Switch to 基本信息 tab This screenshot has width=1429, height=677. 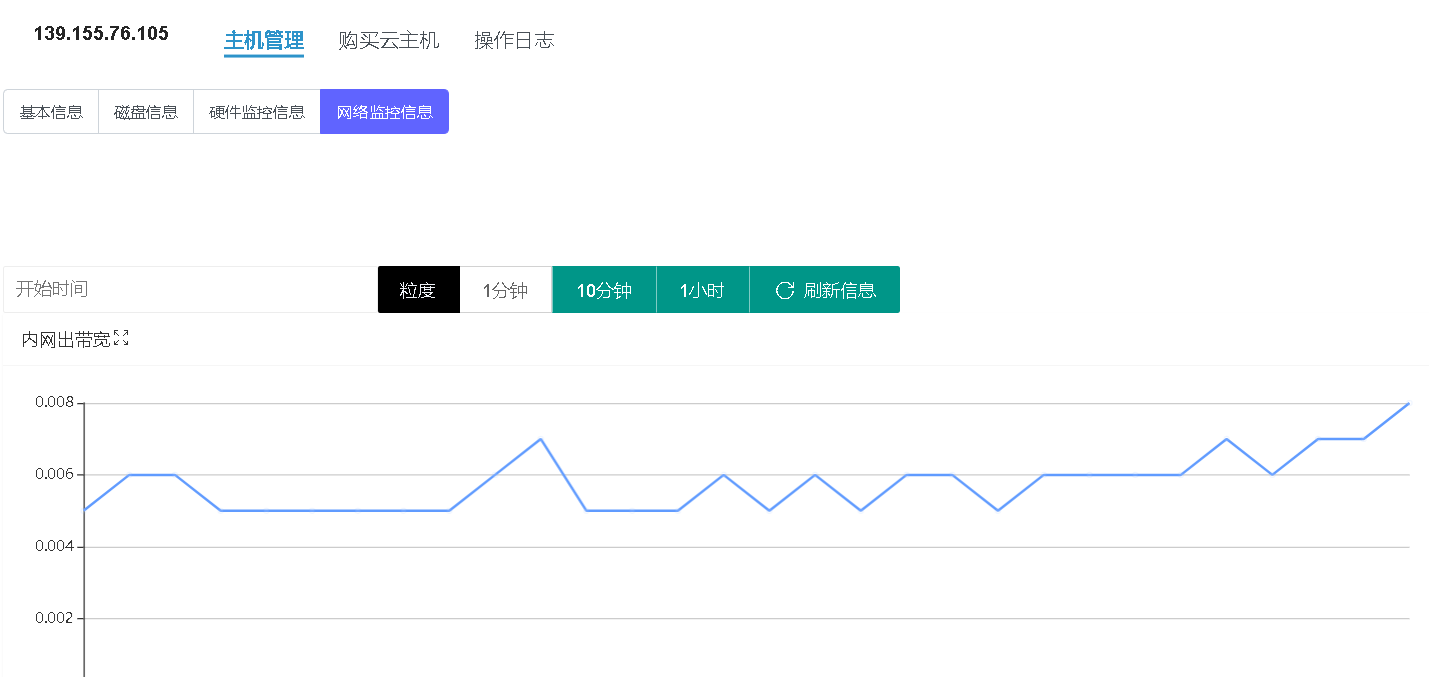(51, 112)
